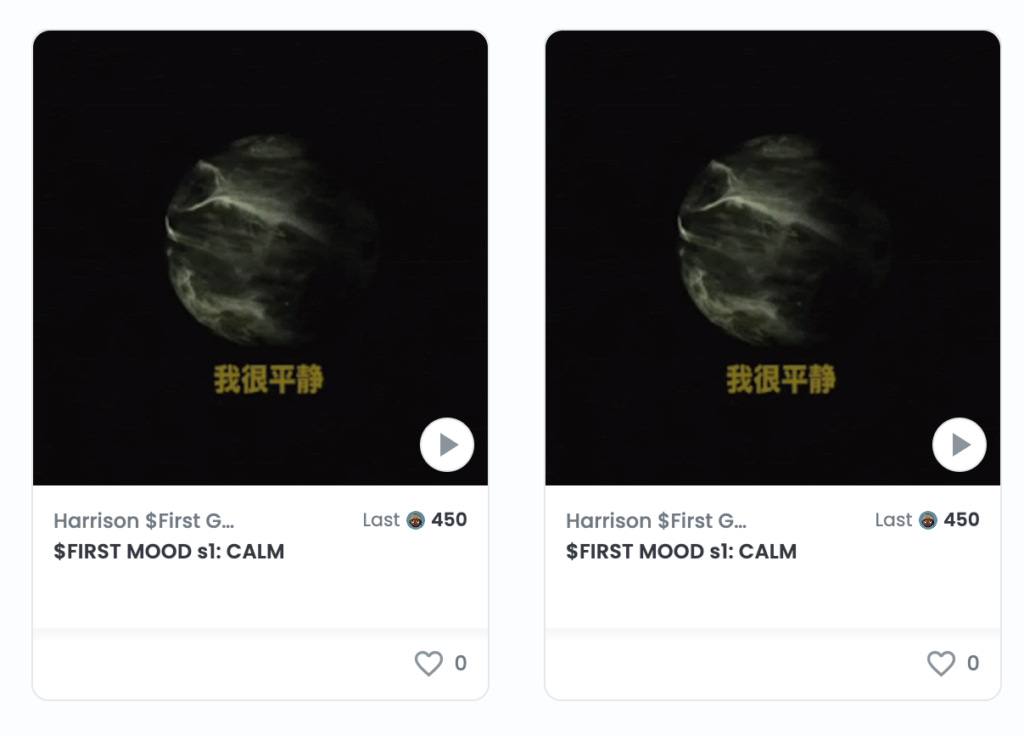Open the right planet artwork thumbnail

773,257
